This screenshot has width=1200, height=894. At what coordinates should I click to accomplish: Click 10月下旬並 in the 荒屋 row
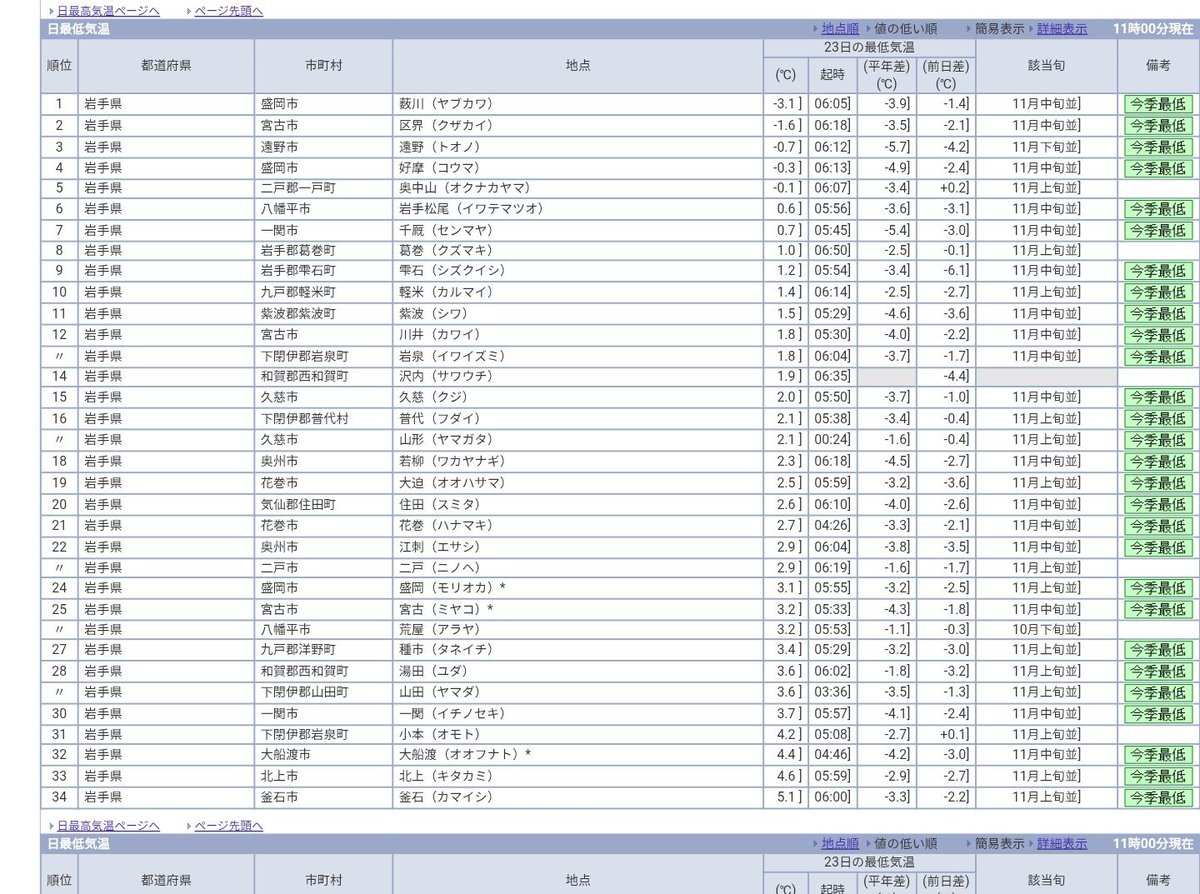tap(1046, 629)
